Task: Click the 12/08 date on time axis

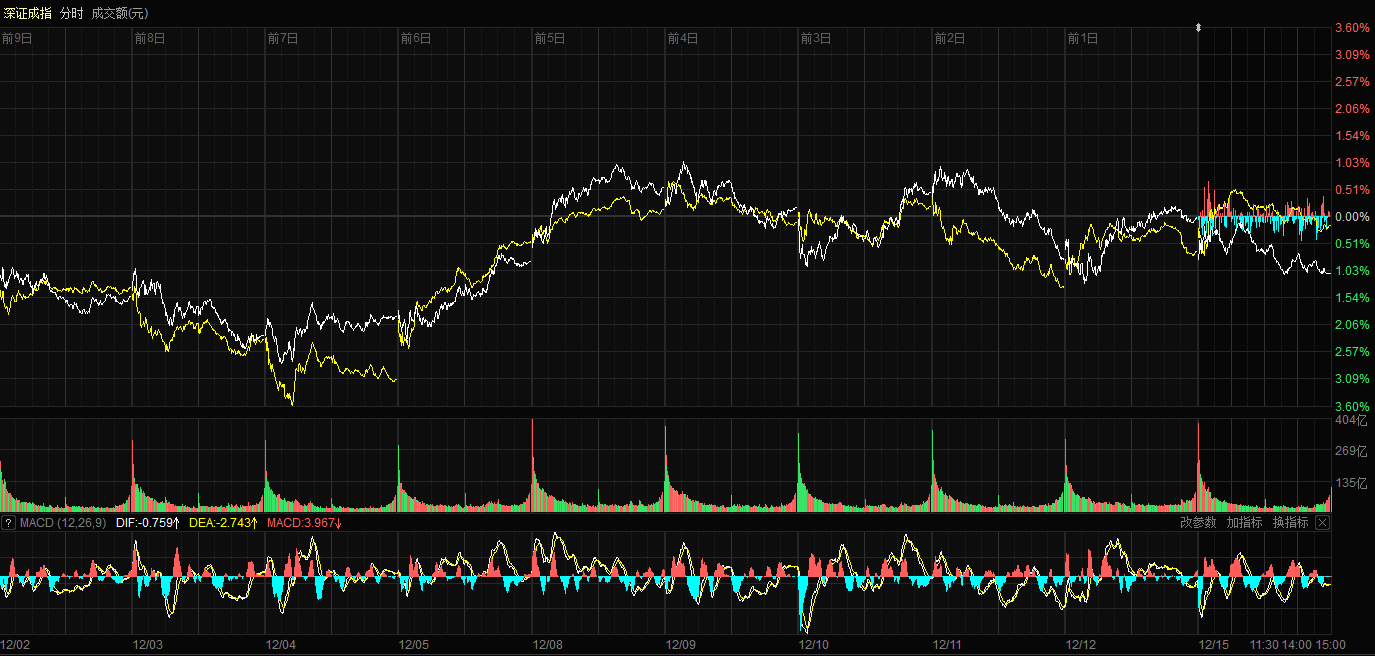Action: coord(547,645)
